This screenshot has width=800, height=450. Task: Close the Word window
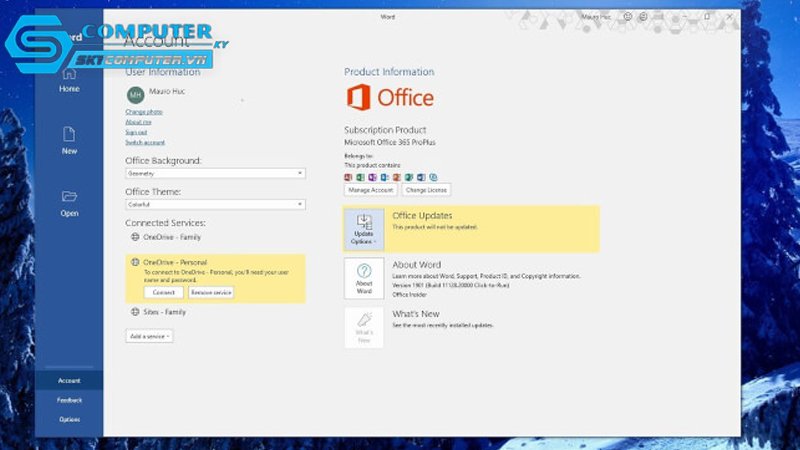[x=730, y=16]
